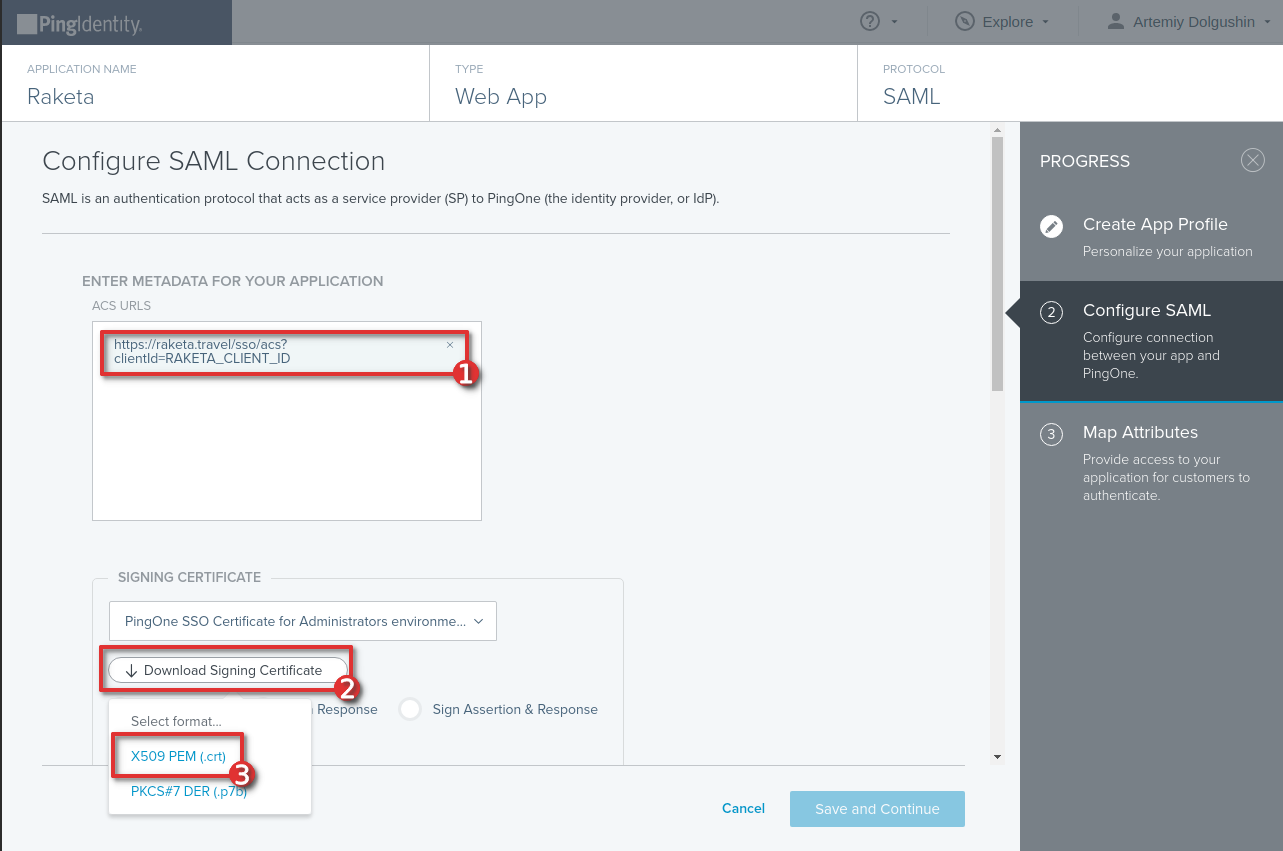Click the scrollbar down arrow
The image size is (1283, 851).
[997, 757]
